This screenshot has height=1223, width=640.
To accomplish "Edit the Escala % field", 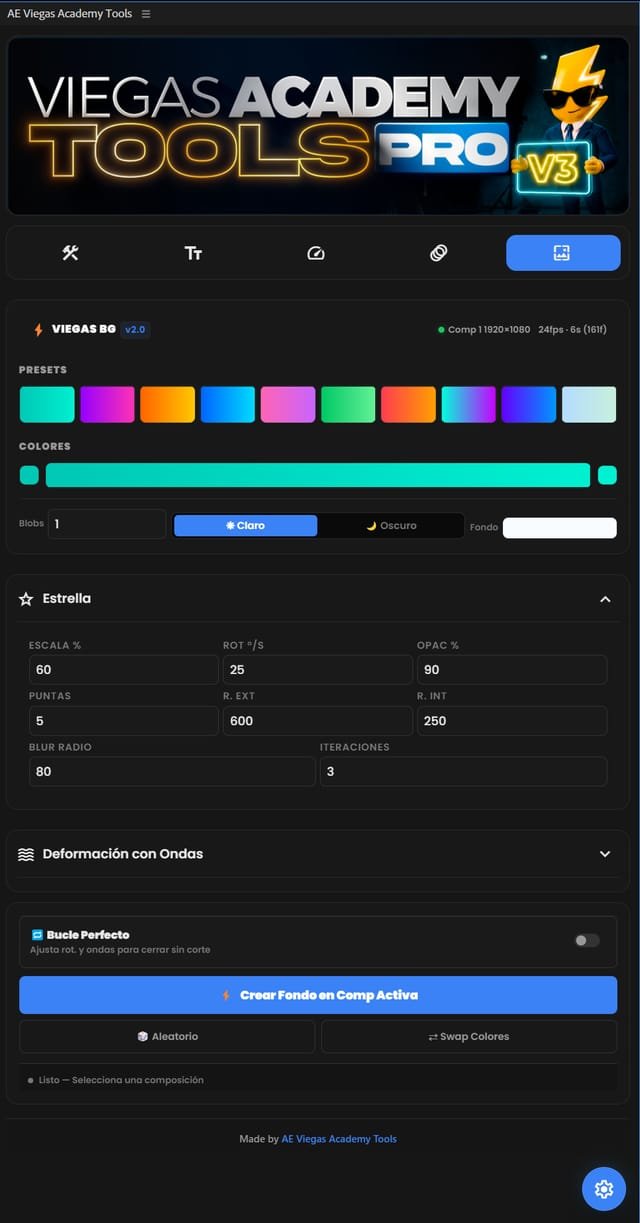I will click(x=123, y=670).
